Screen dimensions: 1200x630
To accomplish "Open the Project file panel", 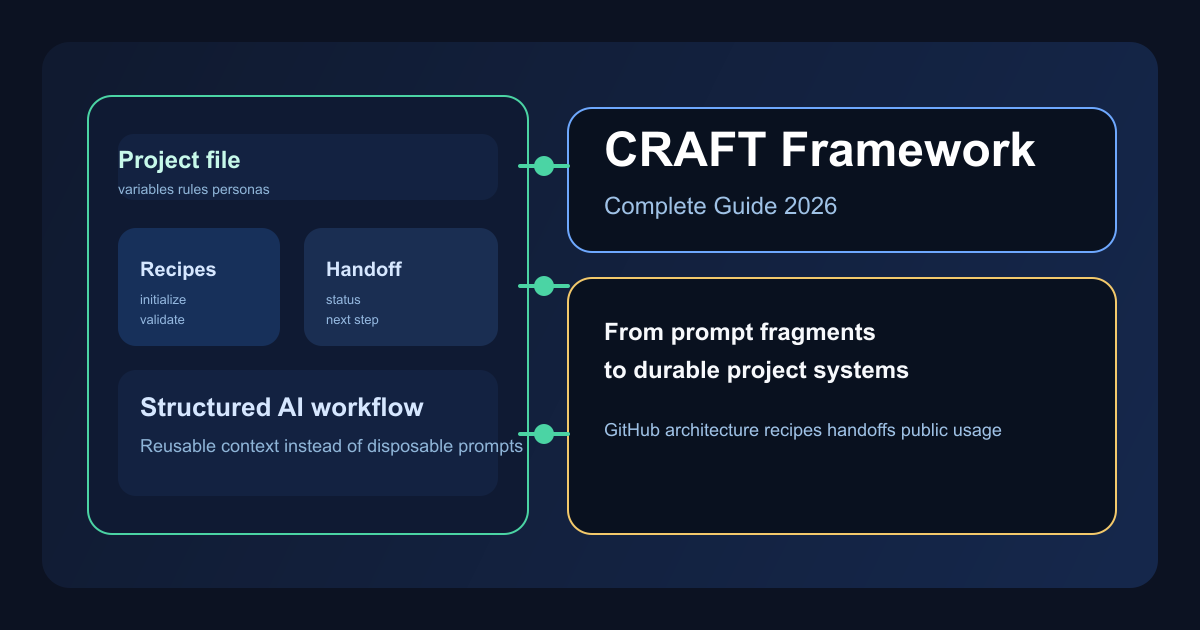I will click(x=308, y=166).
